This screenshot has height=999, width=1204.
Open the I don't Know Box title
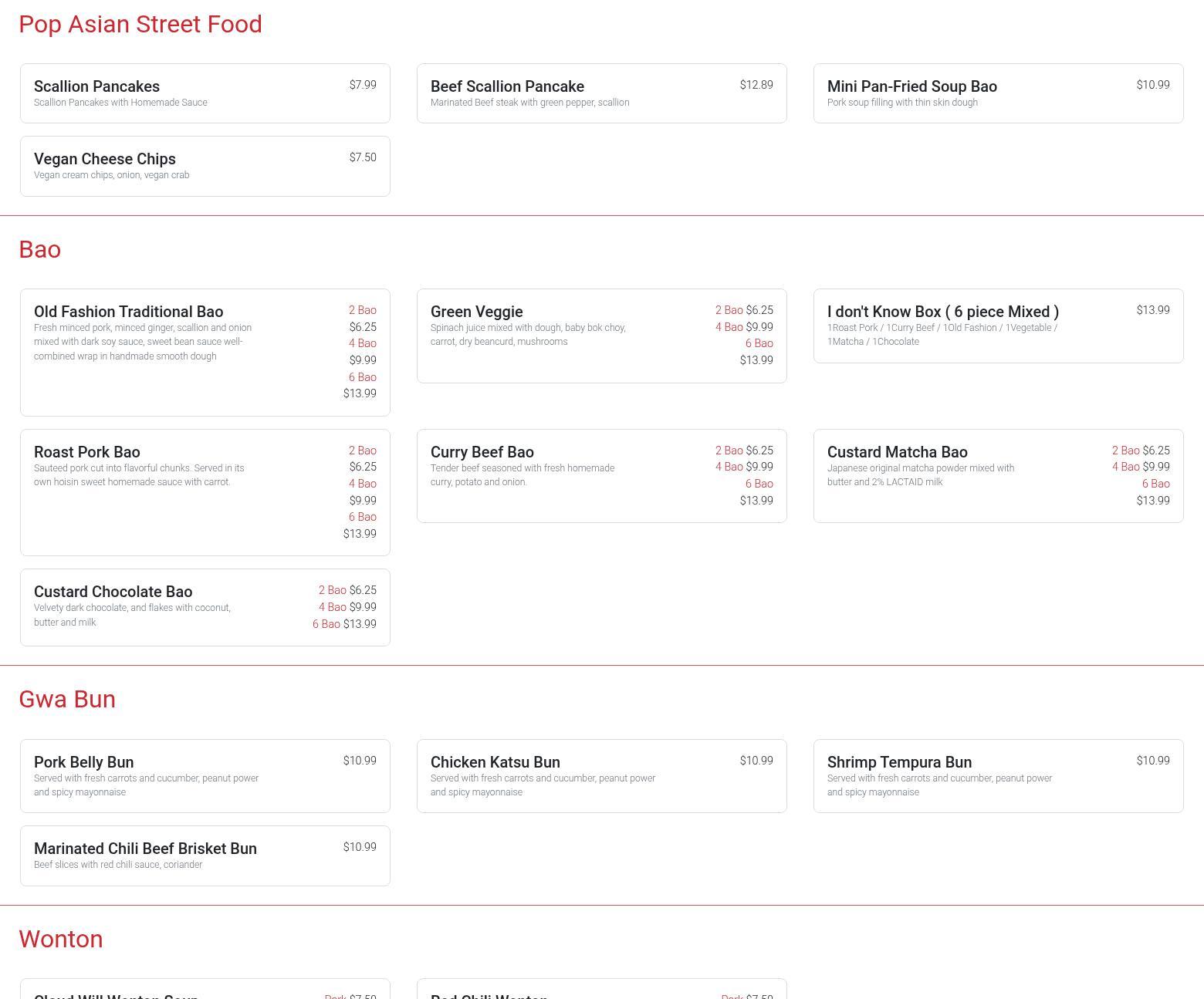[943, 312]
